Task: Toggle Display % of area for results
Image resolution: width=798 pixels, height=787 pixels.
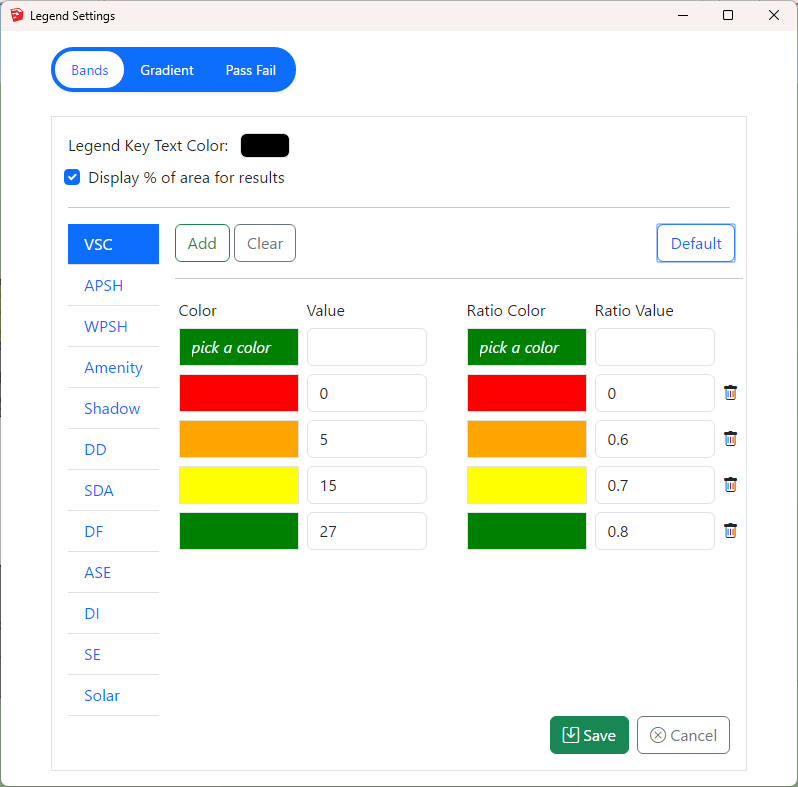Action: [x=72, y=178]
